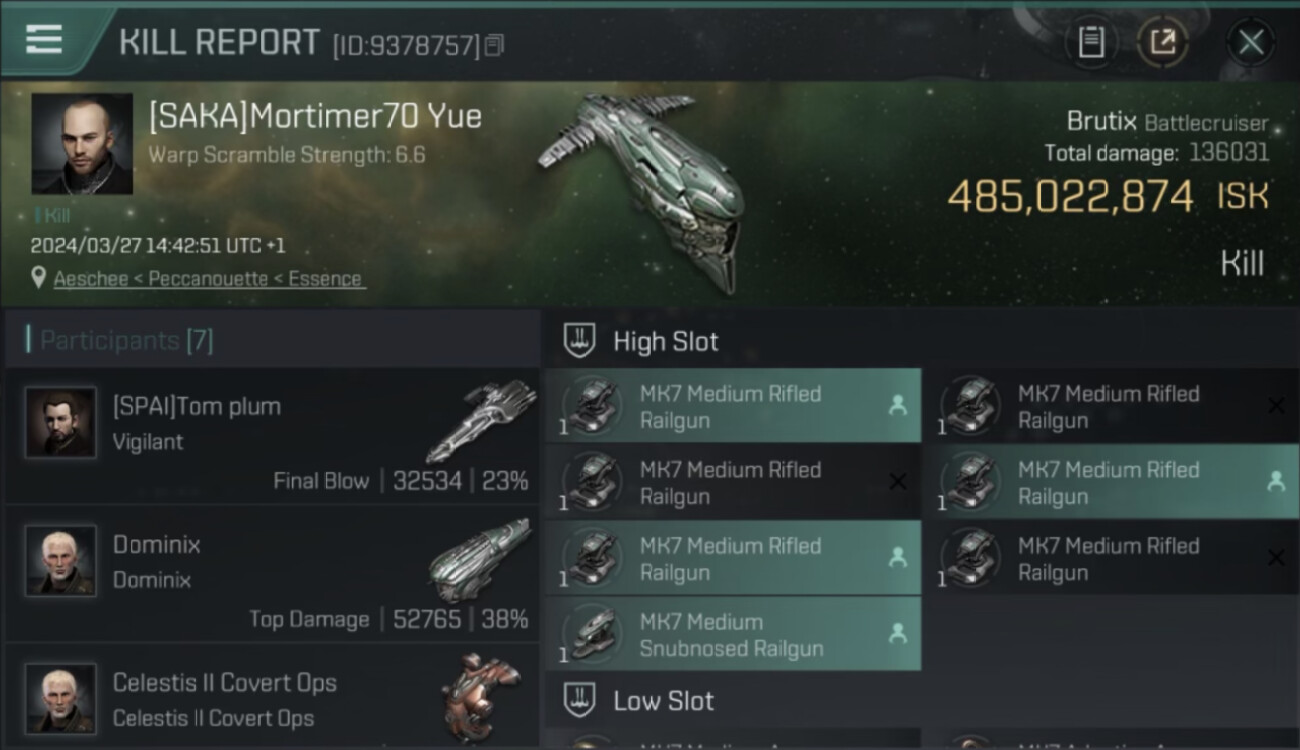Click the High Slot shield icon
Screen dimensions: 1300x750
click(x=580, y=341)
